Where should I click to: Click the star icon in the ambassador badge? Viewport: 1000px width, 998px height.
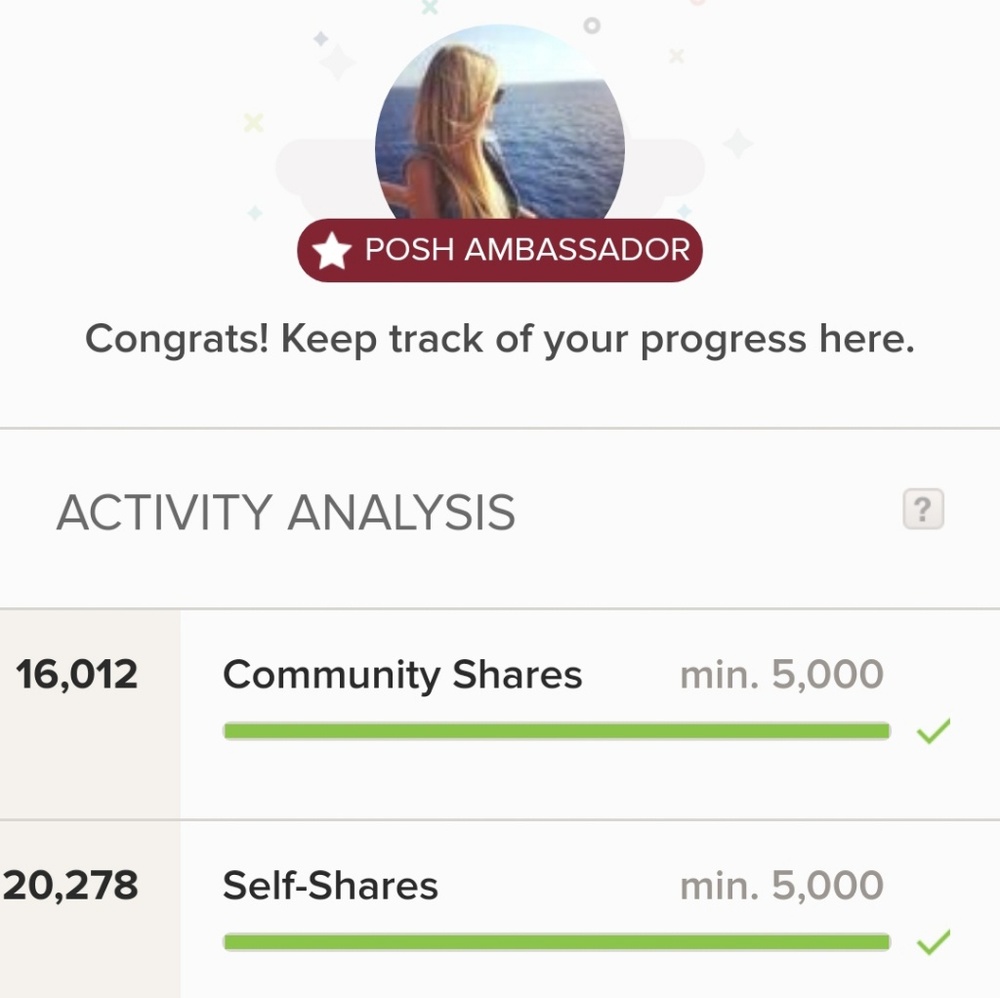point(331,251)
